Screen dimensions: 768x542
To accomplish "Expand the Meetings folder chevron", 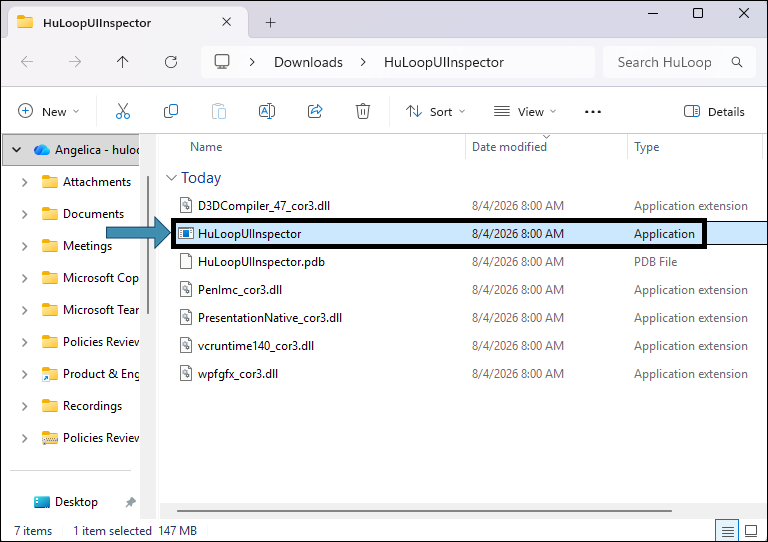I will (x=24, y=246).
